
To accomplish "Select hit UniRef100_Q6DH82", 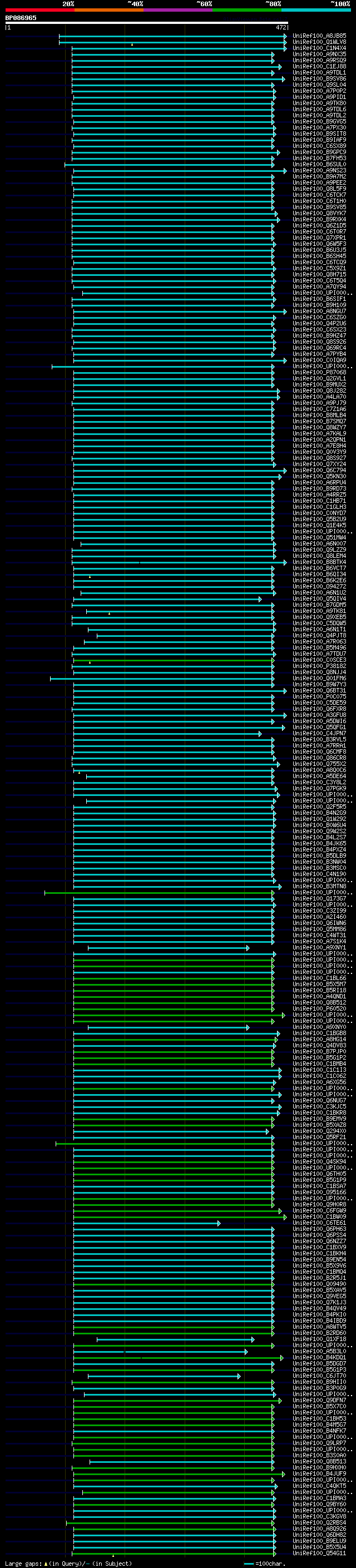I will click(x=319, y=1535).
